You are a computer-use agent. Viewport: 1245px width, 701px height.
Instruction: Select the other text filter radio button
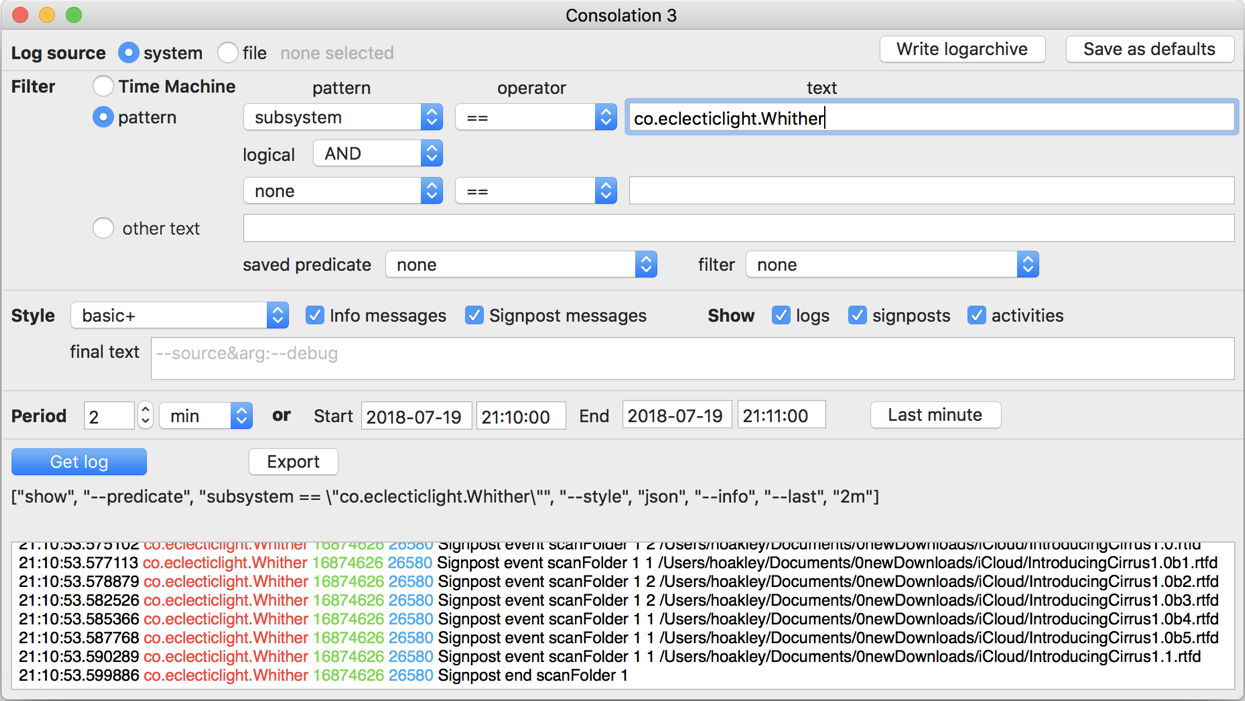coord(104,228)
